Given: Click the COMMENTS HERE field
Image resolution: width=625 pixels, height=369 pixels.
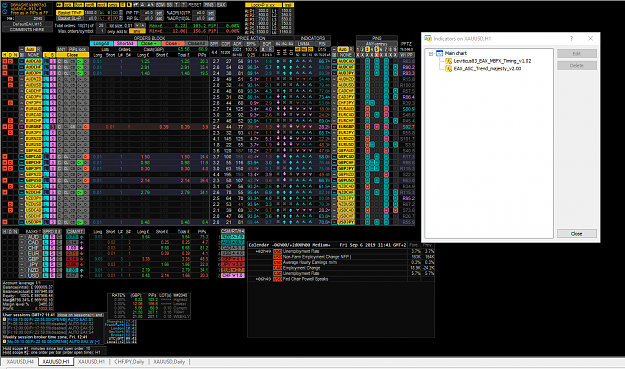Looking at the screenshot, I should tap(27, 29).
